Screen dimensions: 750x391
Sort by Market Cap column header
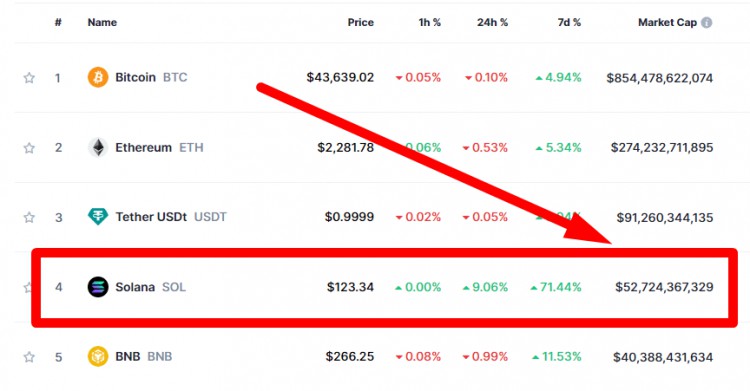pyautogui.click(x=667, y=22)
